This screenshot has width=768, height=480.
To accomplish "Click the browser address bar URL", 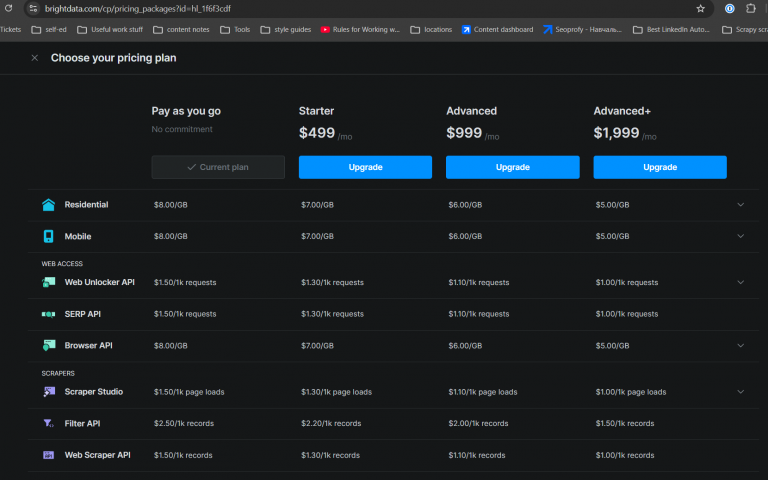I will click(138, 8).
